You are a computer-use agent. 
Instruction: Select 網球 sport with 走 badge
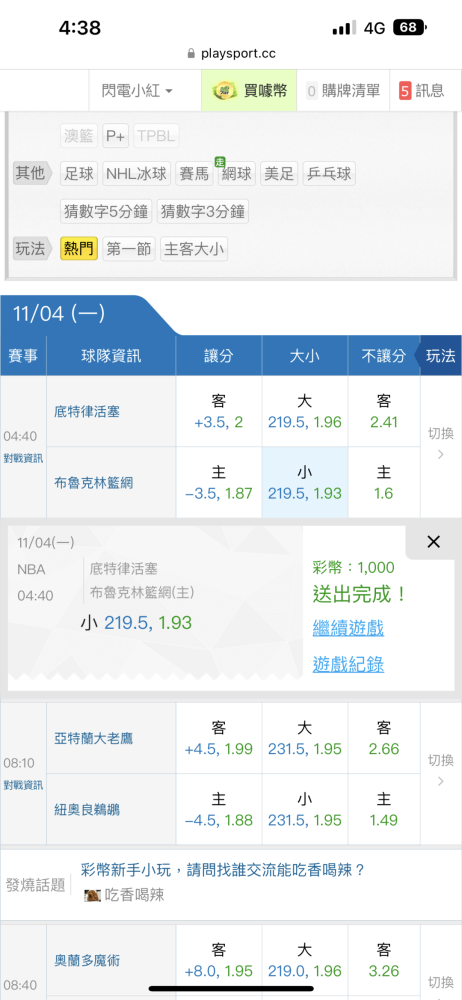[236, 173]
